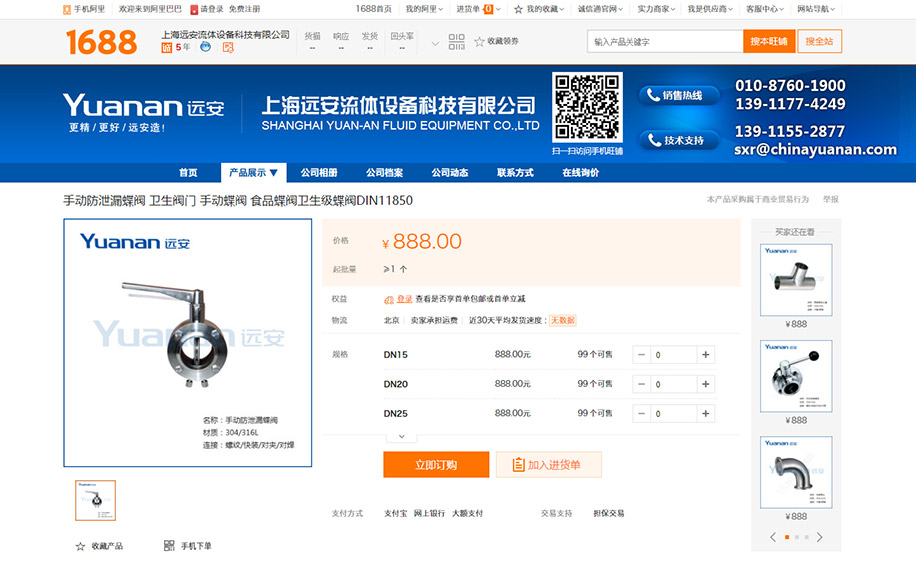The height and width of the screenshot is (571, 916).
Task: Click the 北京 logistics location text
Action: (391, 320)
